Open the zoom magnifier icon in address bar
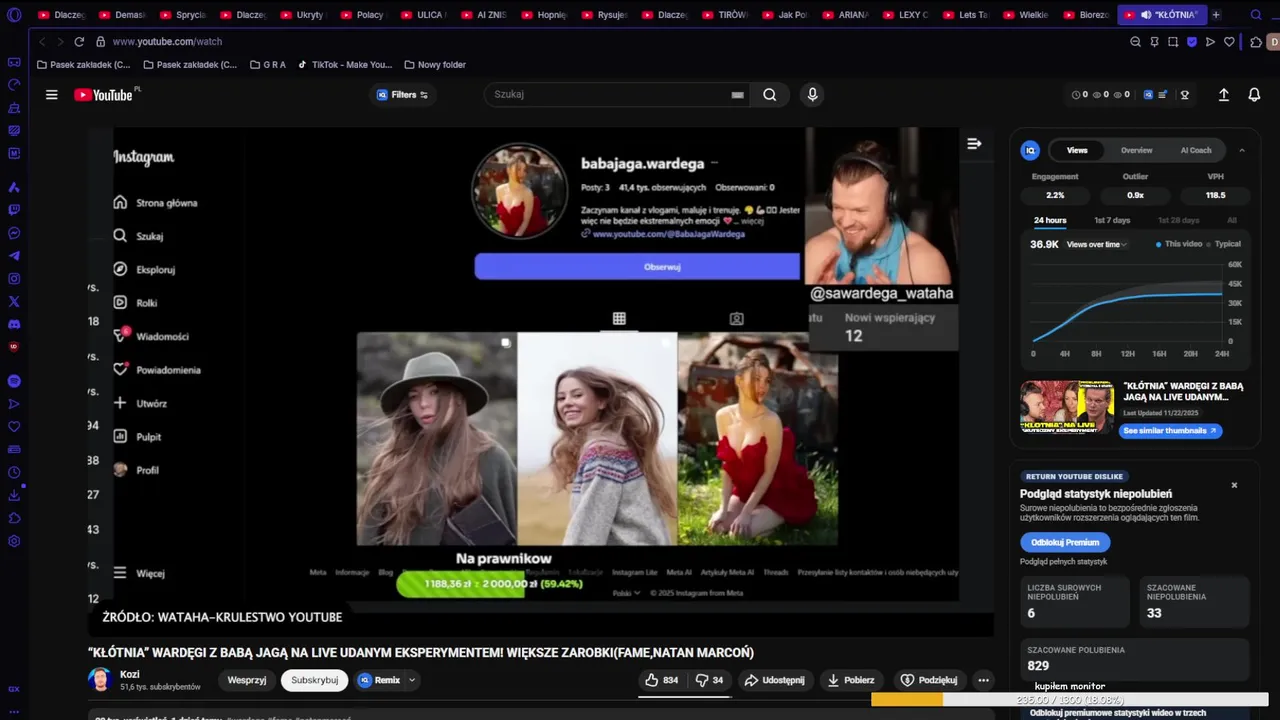 click(1135, 42)
